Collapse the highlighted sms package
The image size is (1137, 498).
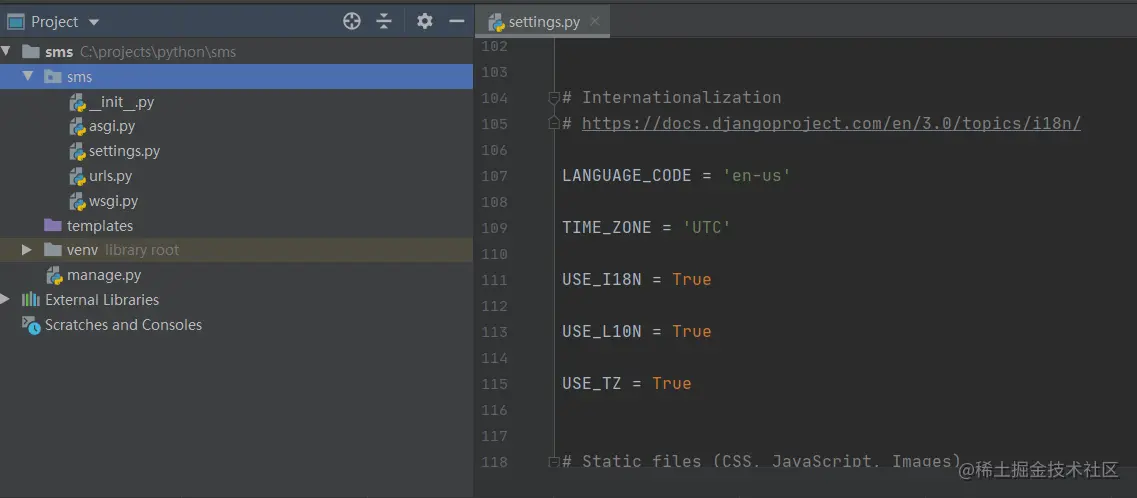click(28, 76)
